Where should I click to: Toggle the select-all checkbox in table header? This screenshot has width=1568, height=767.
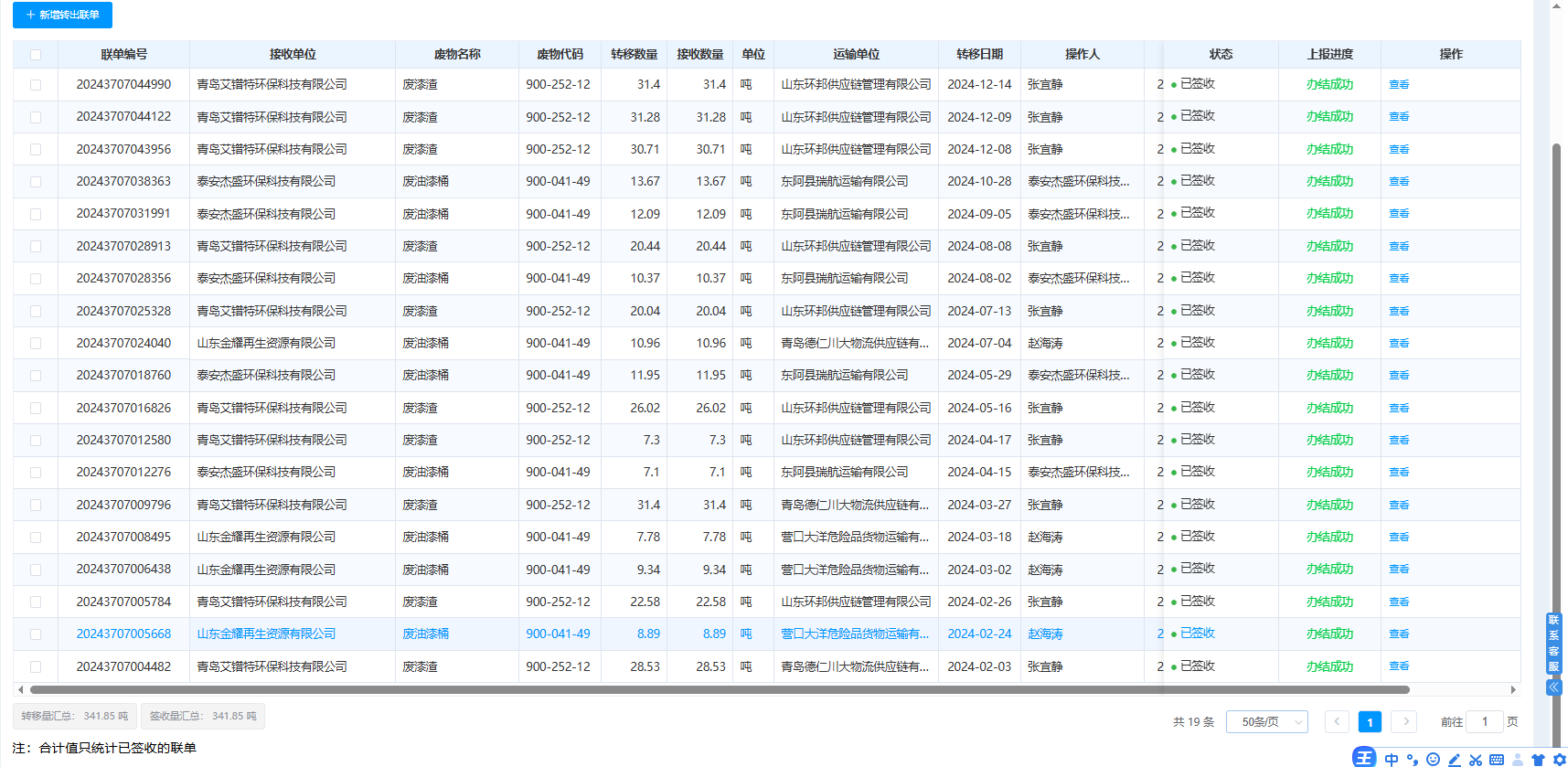pos(36,55)
